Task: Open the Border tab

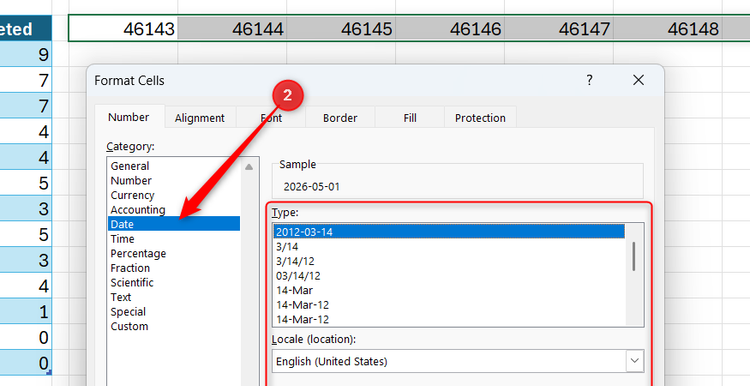Action: coord(340,118)
